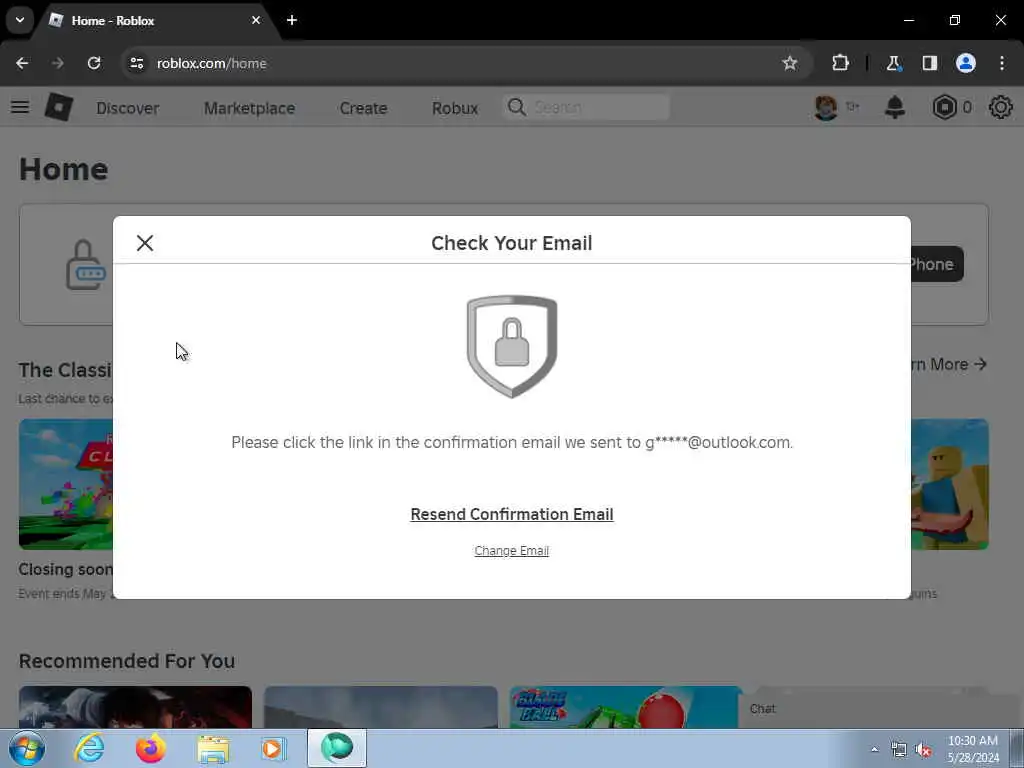Open the user avatar profile

click(825, 107)
